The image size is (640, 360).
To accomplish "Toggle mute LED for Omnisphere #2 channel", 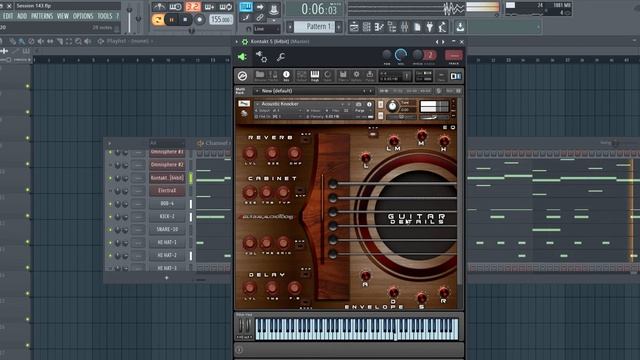I will [x=110, y=165].
